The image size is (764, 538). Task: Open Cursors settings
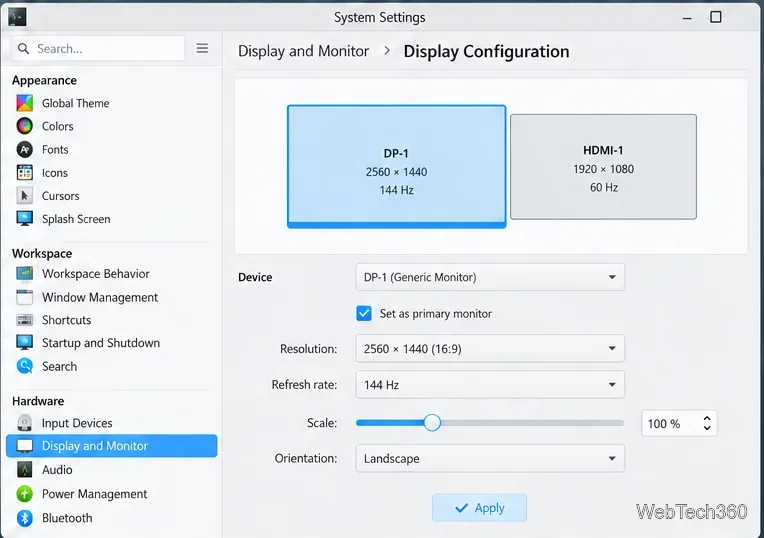[60, 196]
